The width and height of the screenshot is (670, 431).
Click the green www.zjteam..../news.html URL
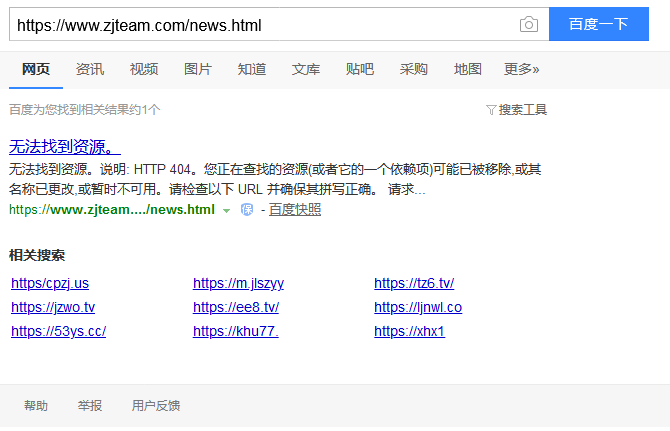click(112, 210)
